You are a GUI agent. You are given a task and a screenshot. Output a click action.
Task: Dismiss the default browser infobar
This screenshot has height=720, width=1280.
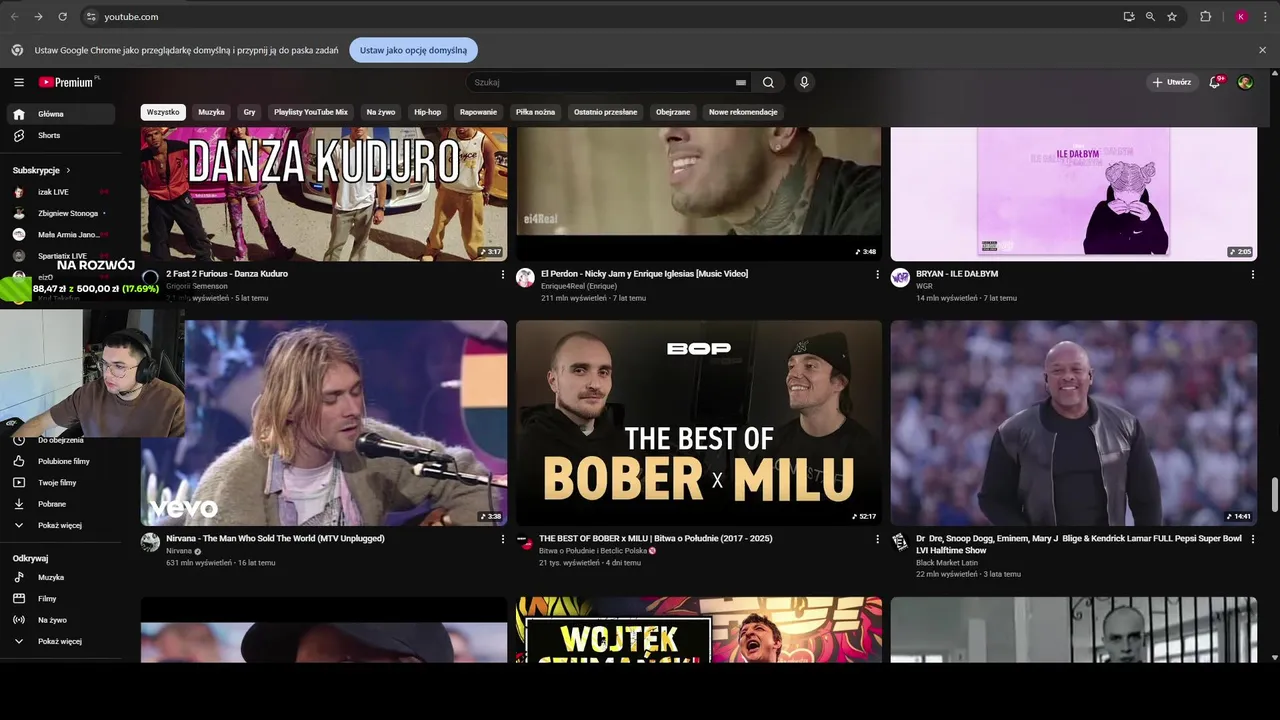1263,50
